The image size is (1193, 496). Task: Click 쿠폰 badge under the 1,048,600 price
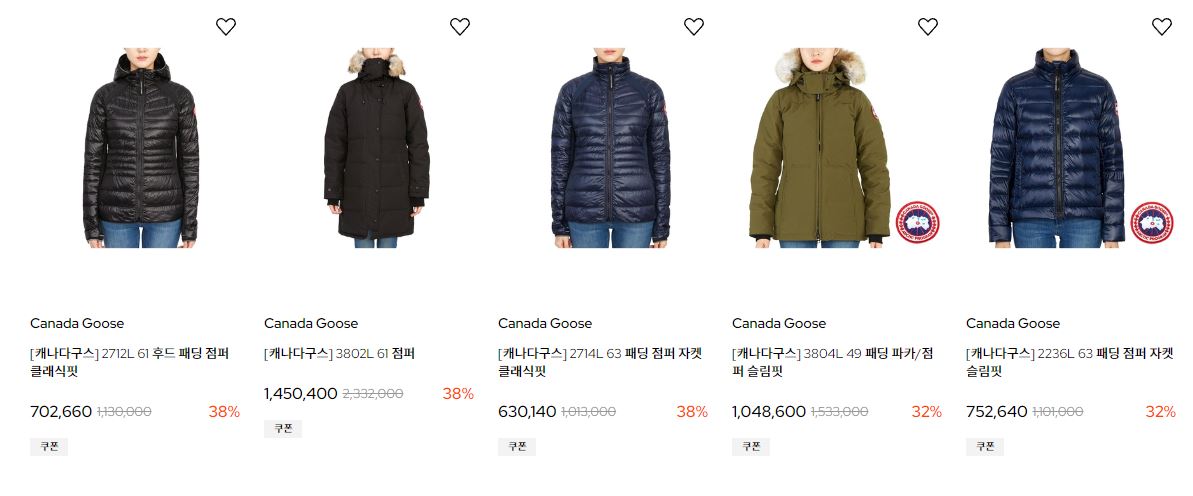(751, 447)
